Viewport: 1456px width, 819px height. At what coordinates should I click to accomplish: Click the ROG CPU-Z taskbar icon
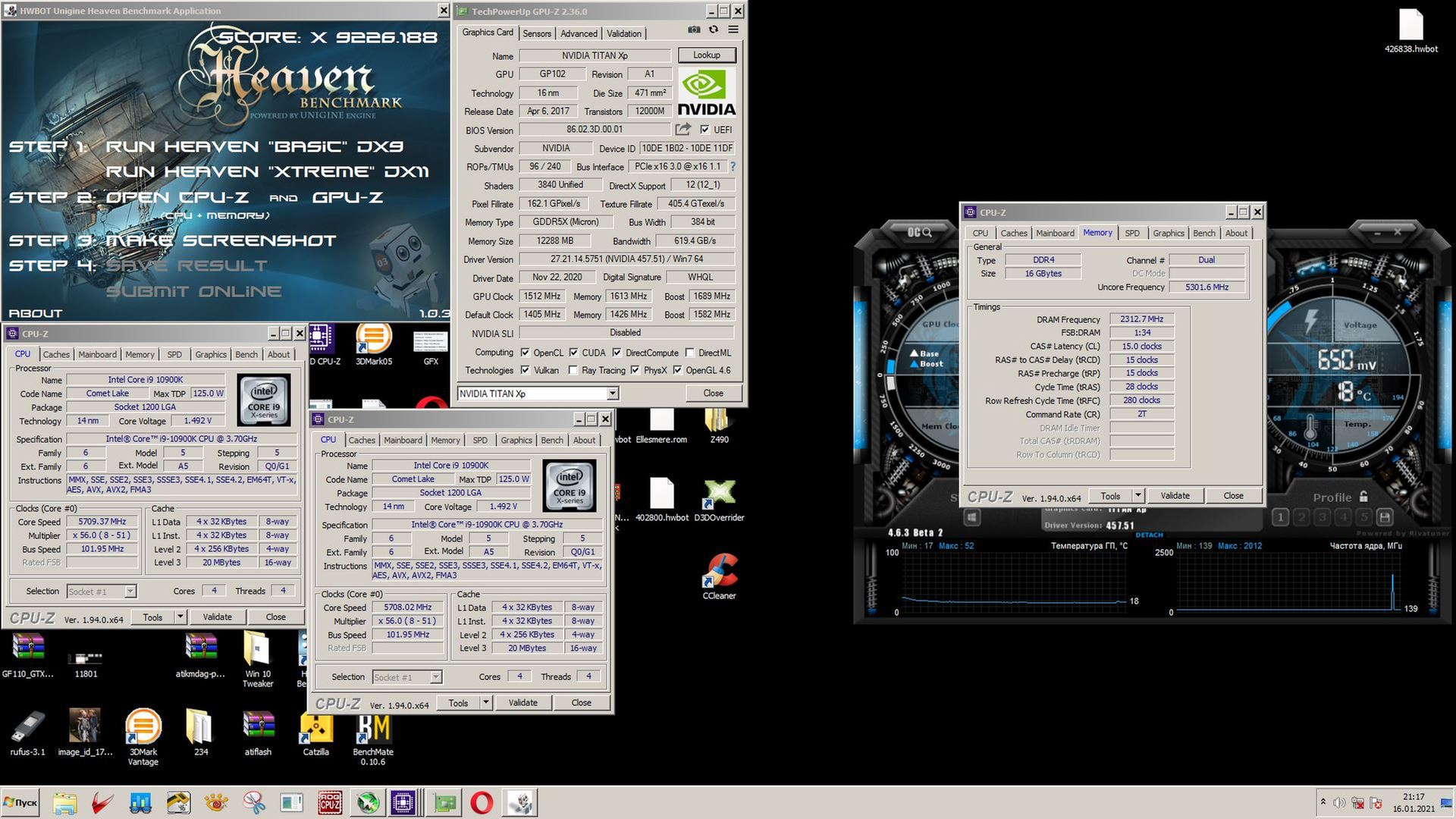(330, 802)
